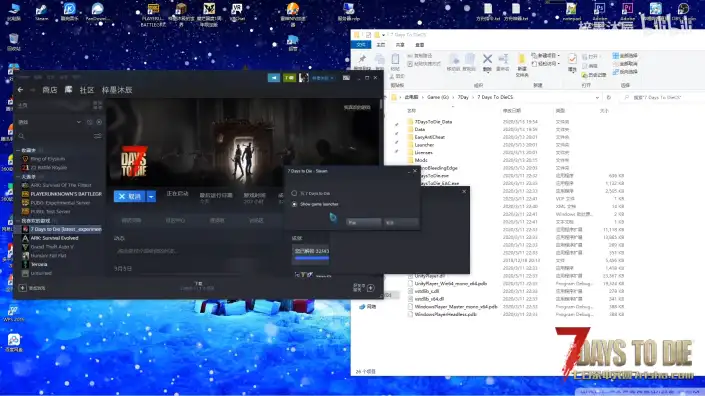This screenshot has height=396, width=705.
Task: Click the Paste icon in Explorer ribbon
Action: pos(395,59)
